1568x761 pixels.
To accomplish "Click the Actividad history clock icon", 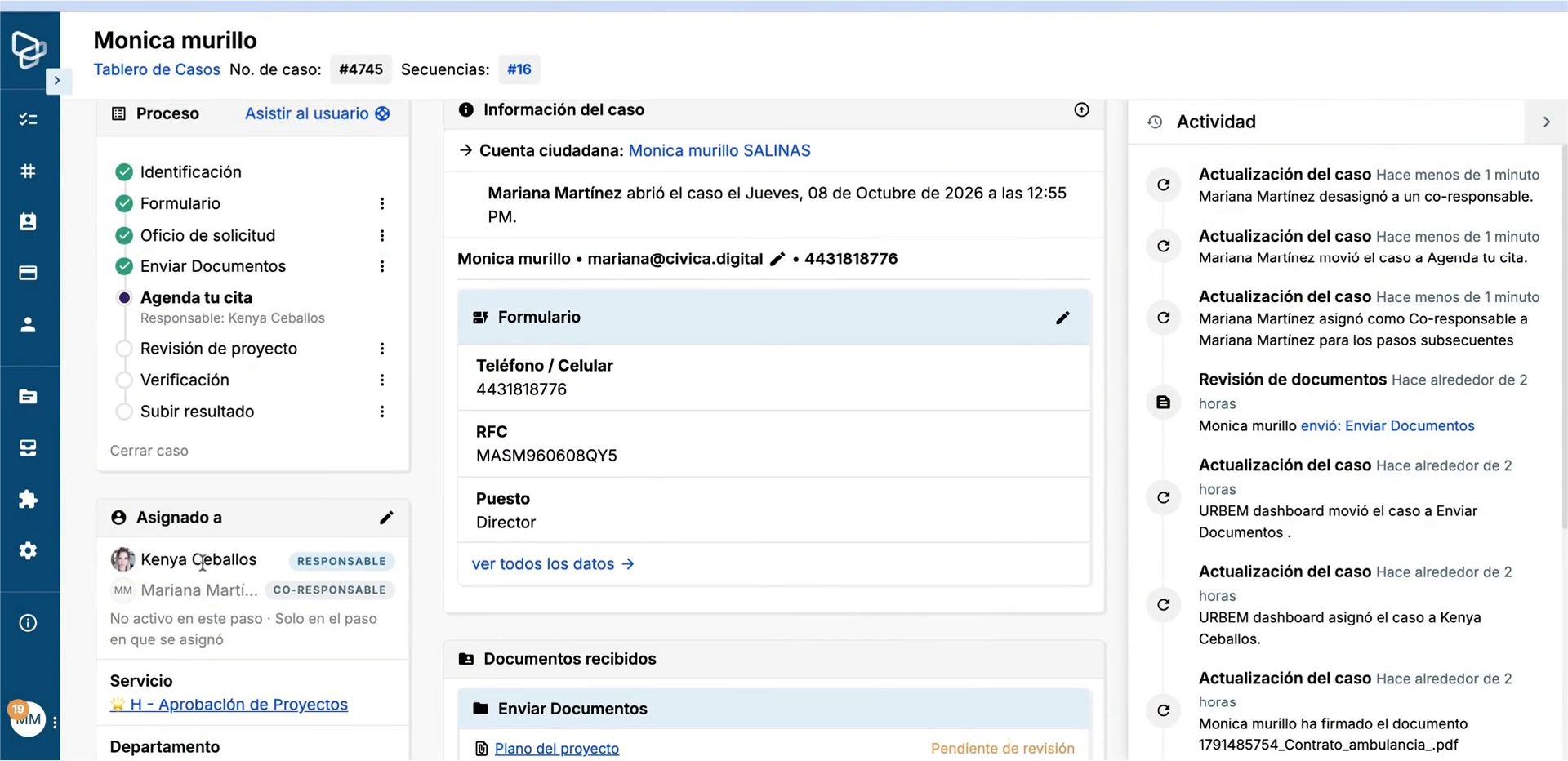I will pyautogui.click(x=1154, y=122).
